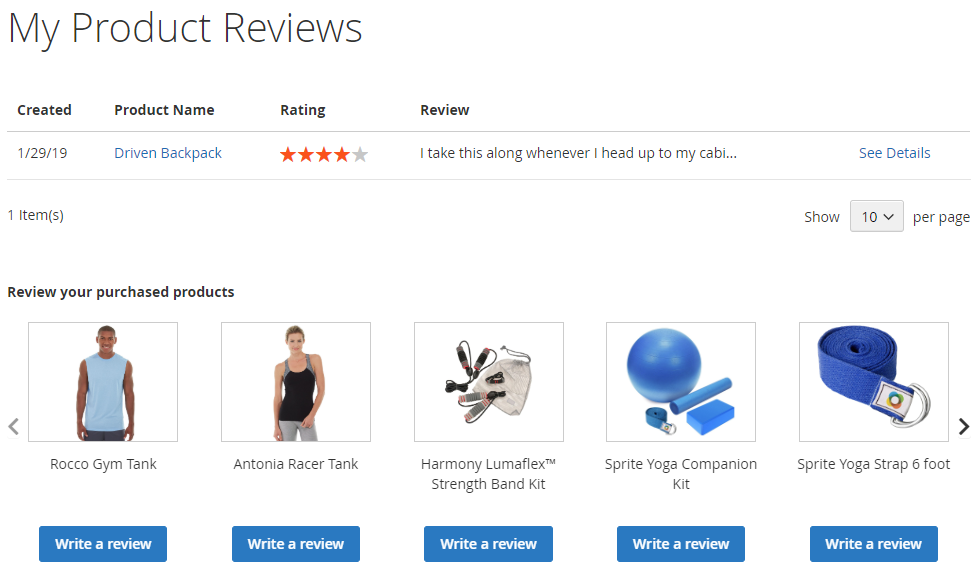Click the Sprite Yoga Companion Kit name
Viewport: 977px width, 569px height.
[x=681, y=474]
